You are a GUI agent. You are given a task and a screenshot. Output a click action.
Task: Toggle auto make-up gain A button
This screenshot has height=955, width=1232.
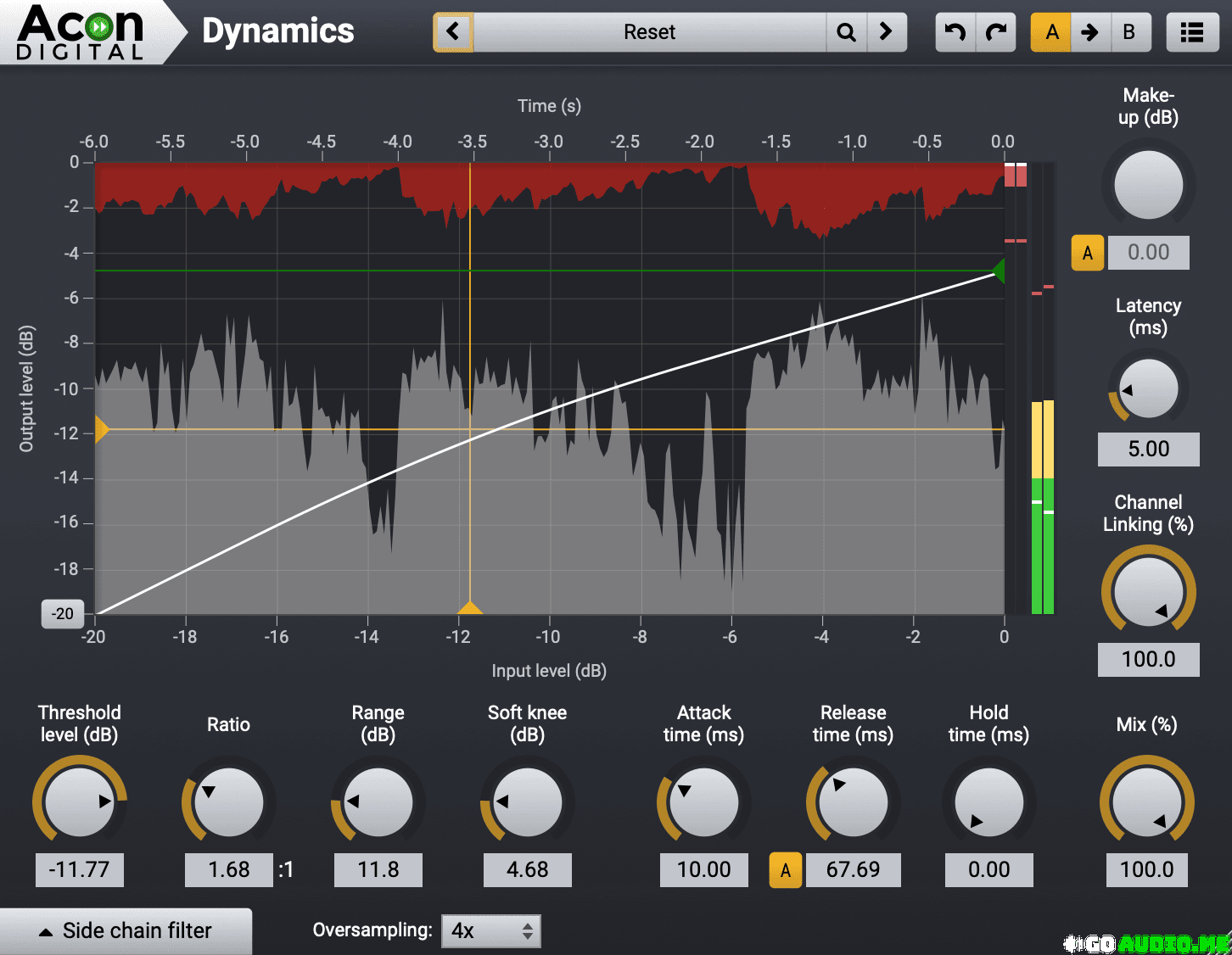(1087, 253)
